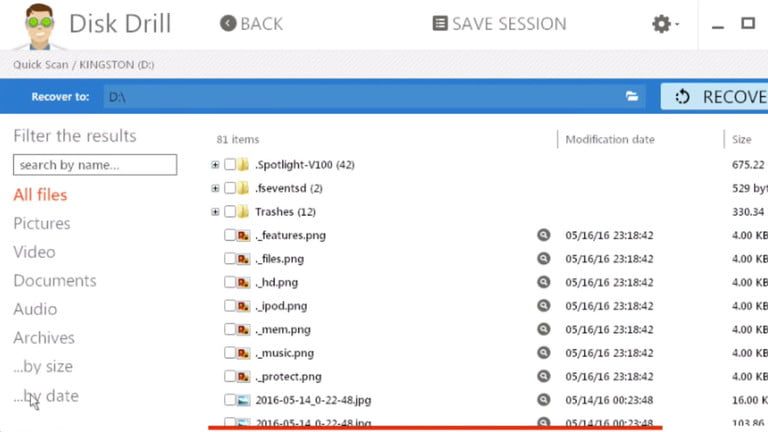Expand the .Spotlight-V100 folder tree

[215, 164]
